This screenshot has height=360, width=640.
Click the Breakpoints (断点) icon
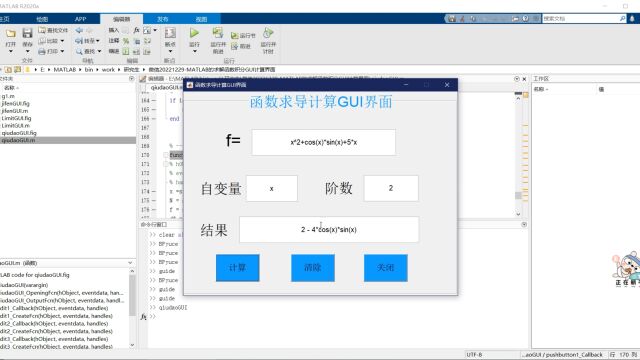tap(170, 33)
